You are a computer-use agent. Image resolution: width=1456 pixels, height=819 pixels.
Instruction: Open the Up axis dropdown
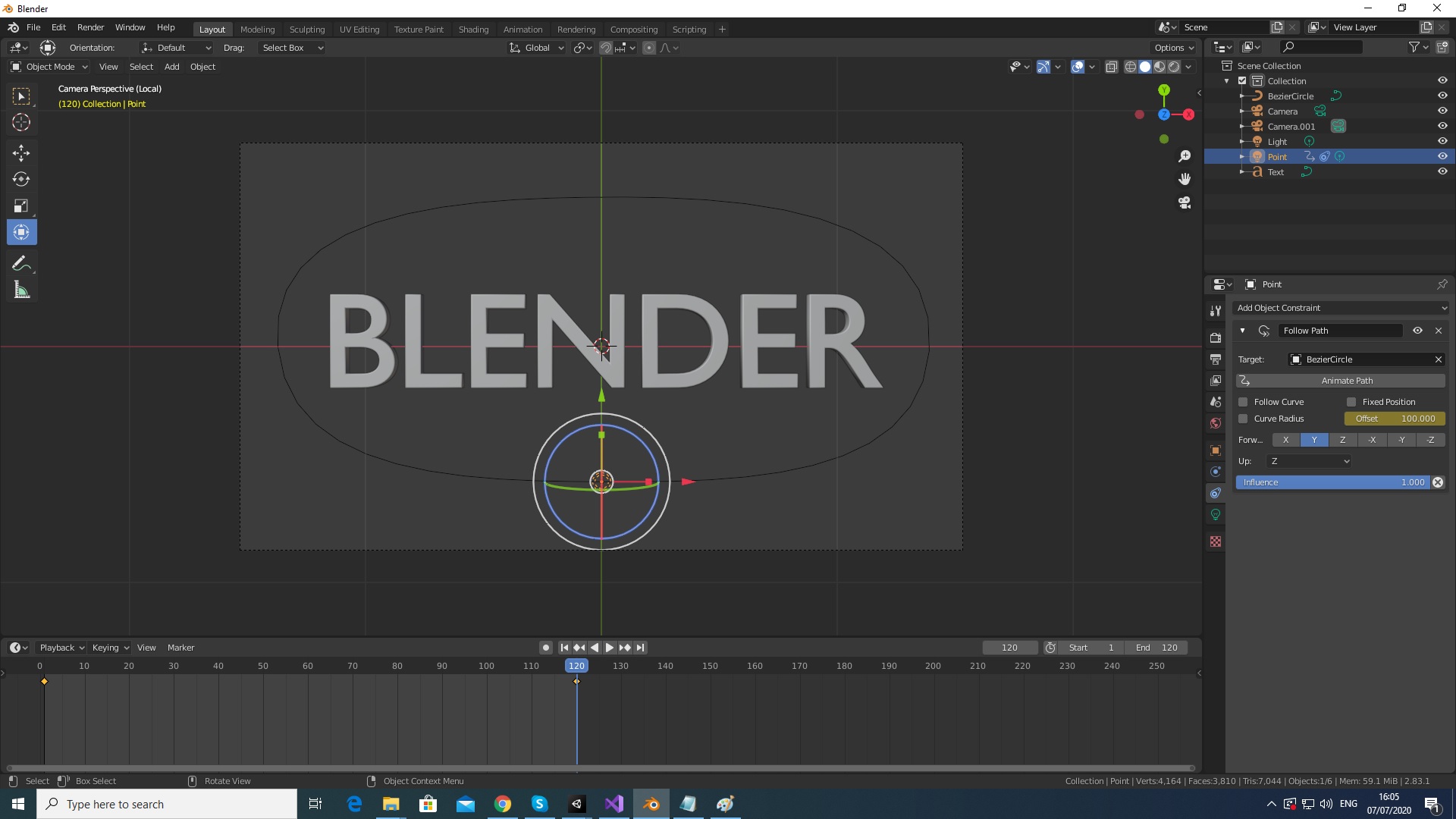pyautogui.click(x=1309, y=460)
